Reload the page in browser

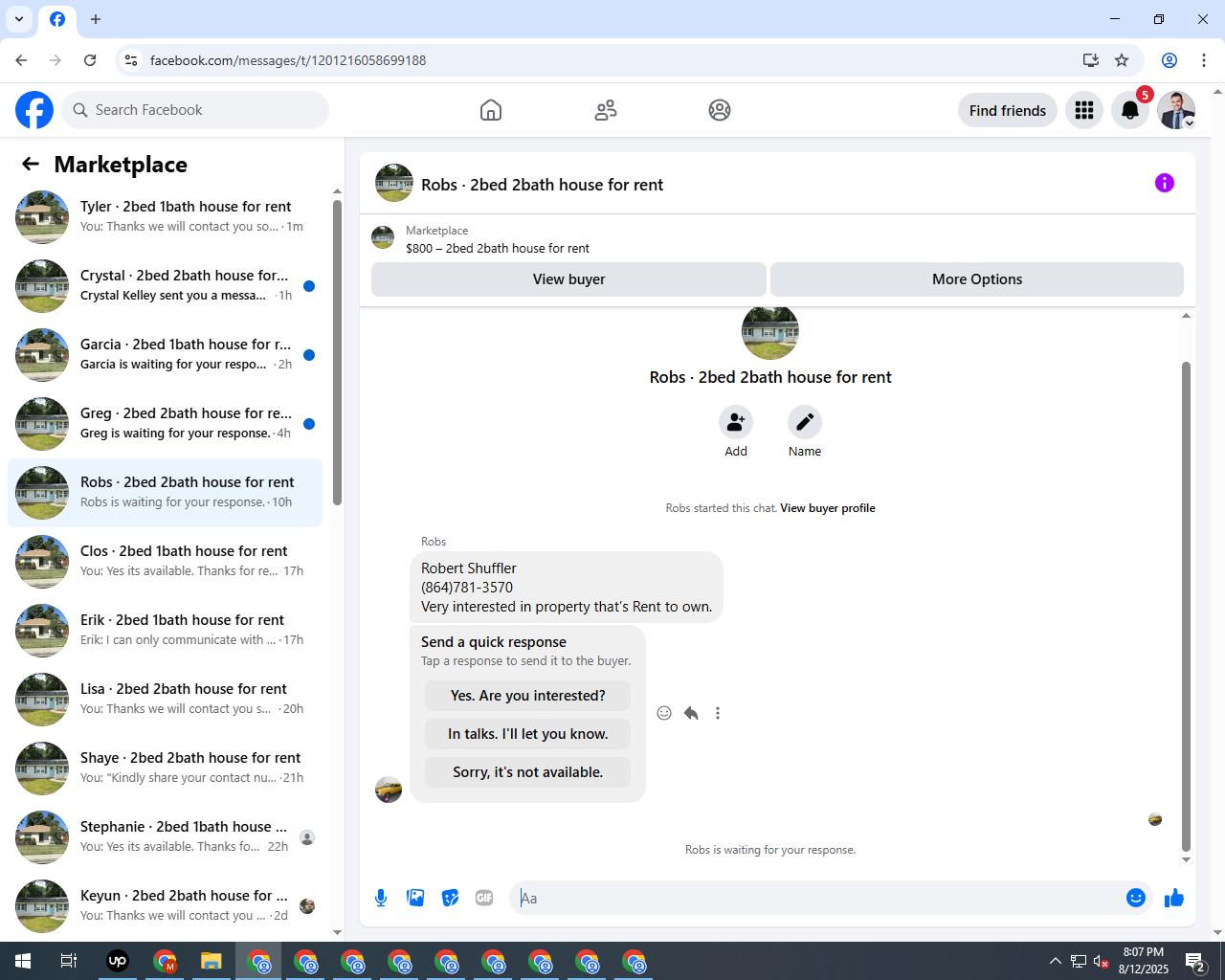pyautogui.click(x=90, y=60)
